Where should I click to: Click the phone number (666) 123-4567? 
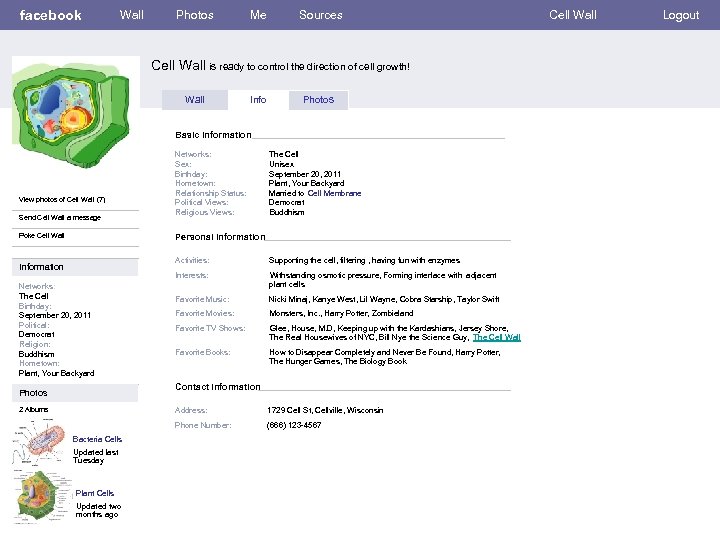point(294,425)
